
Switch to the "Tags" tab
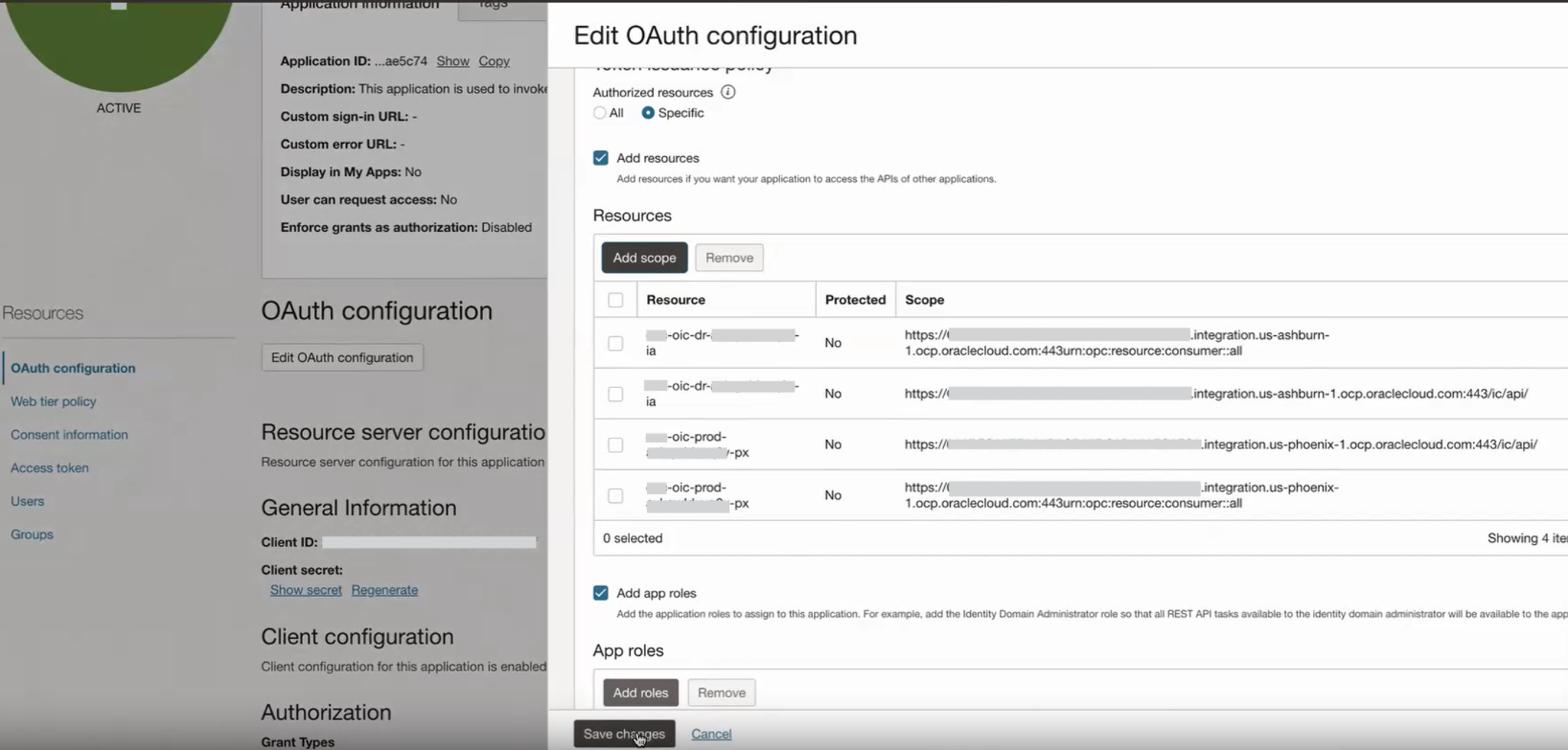493,6
